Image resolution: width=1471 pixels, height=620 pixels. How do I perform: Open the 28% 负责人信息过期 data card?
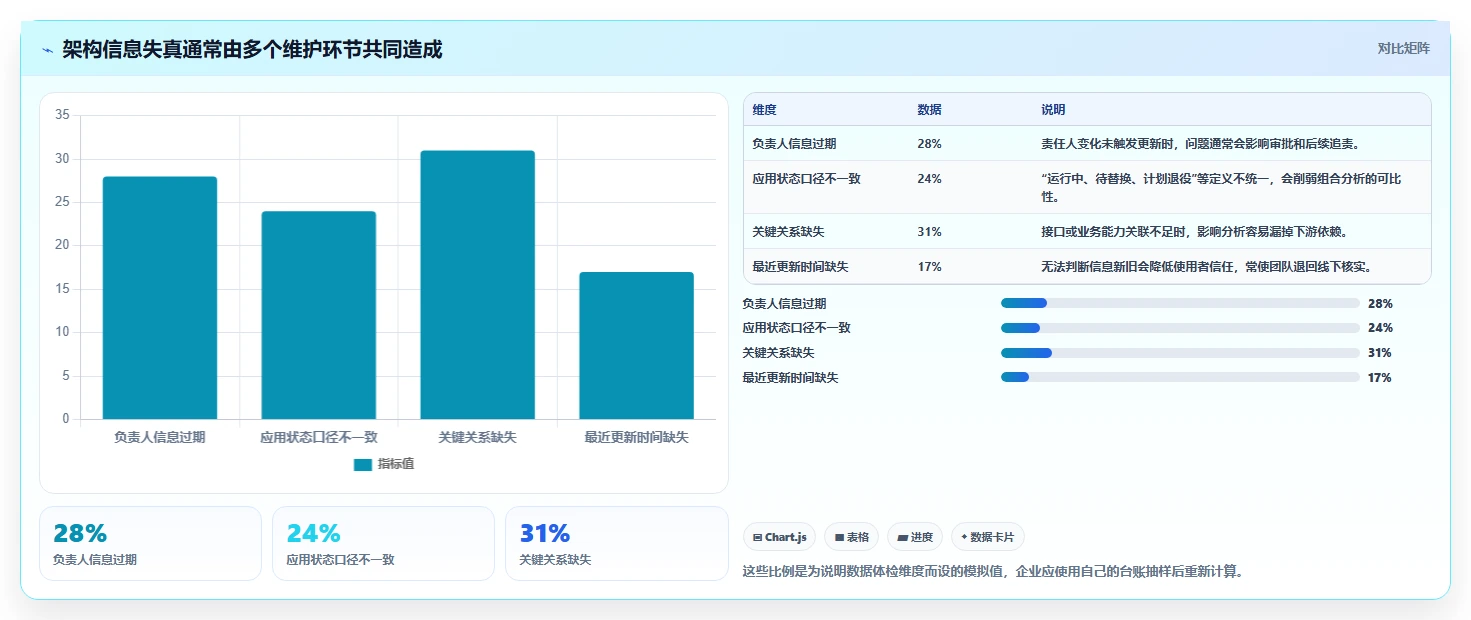pos(150,543)
